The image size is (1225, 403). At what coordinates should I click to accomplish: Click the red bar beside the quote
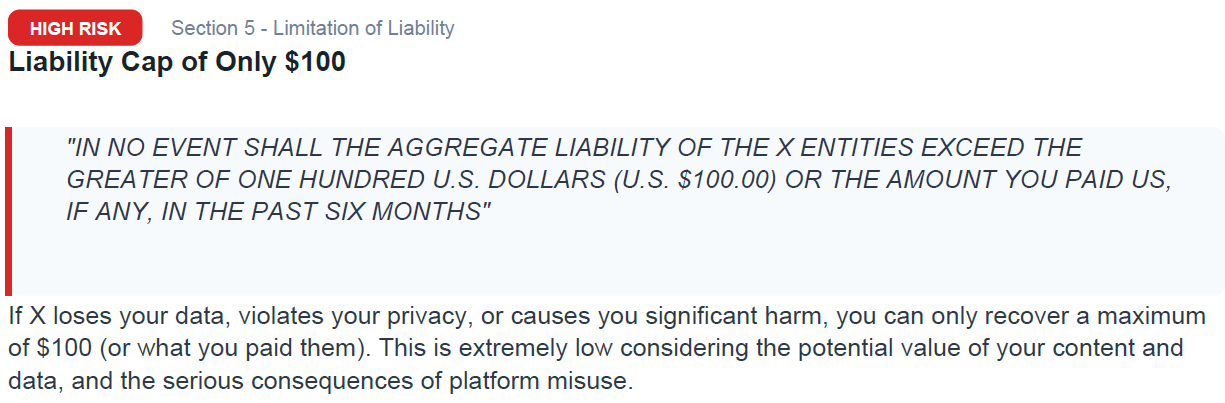click(8, 211)
